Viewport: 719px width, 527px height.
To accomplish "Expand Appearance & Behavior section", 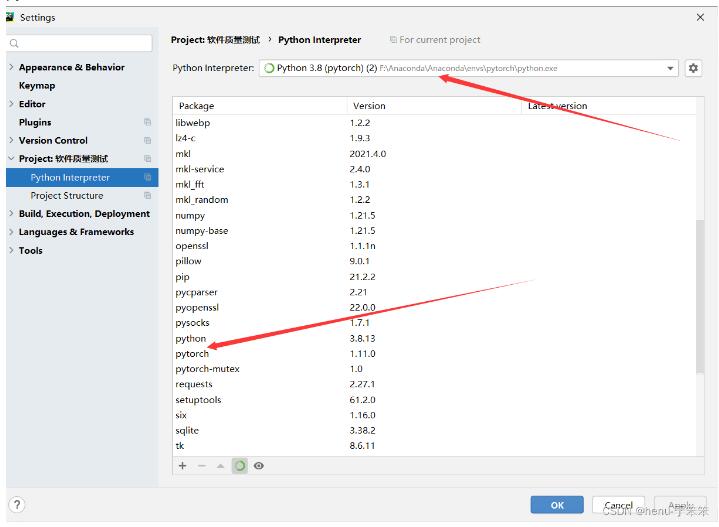I will [11, 68].
